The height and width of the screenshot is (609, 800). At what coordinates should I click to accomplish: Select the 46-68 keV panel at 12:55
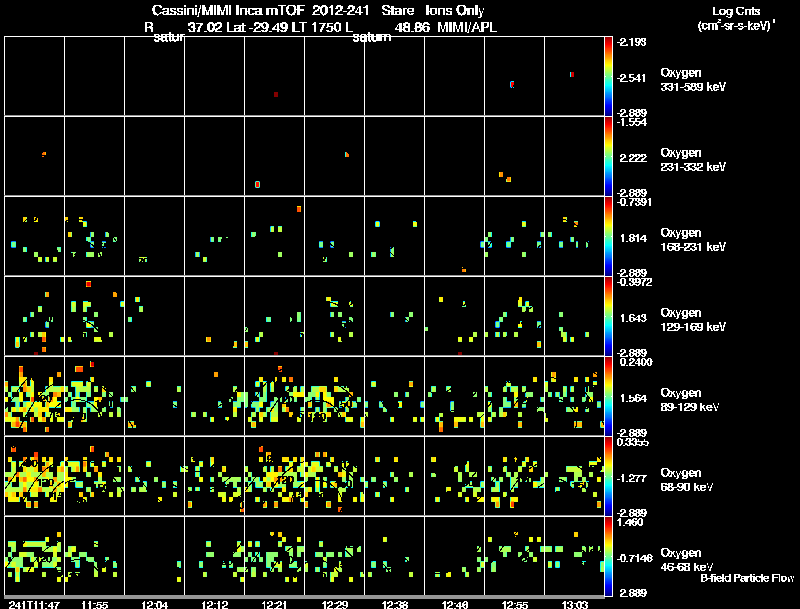coord(514,556)
